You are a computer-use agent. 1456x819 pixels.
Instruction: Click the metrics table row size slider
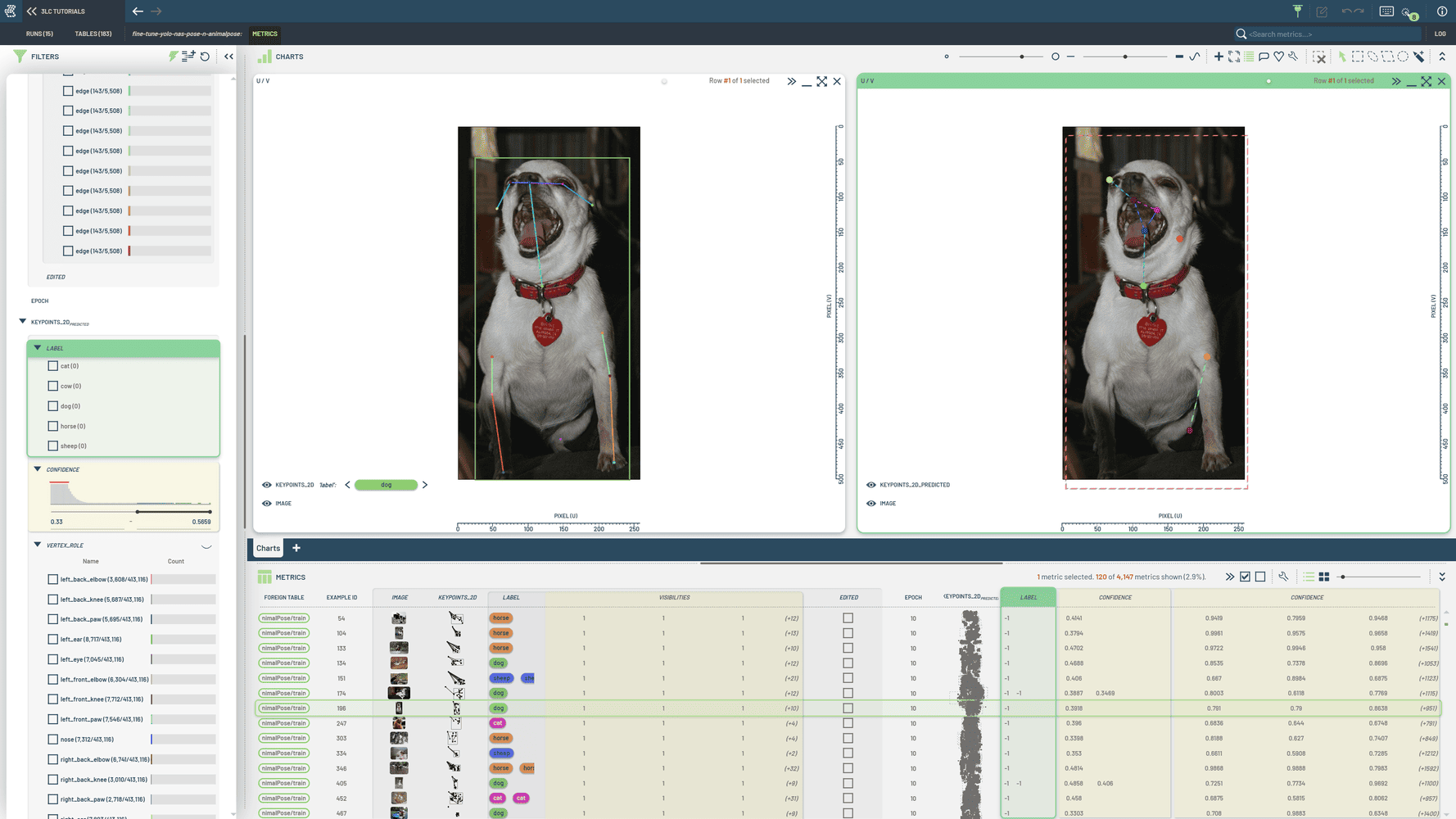(1381, 577)
